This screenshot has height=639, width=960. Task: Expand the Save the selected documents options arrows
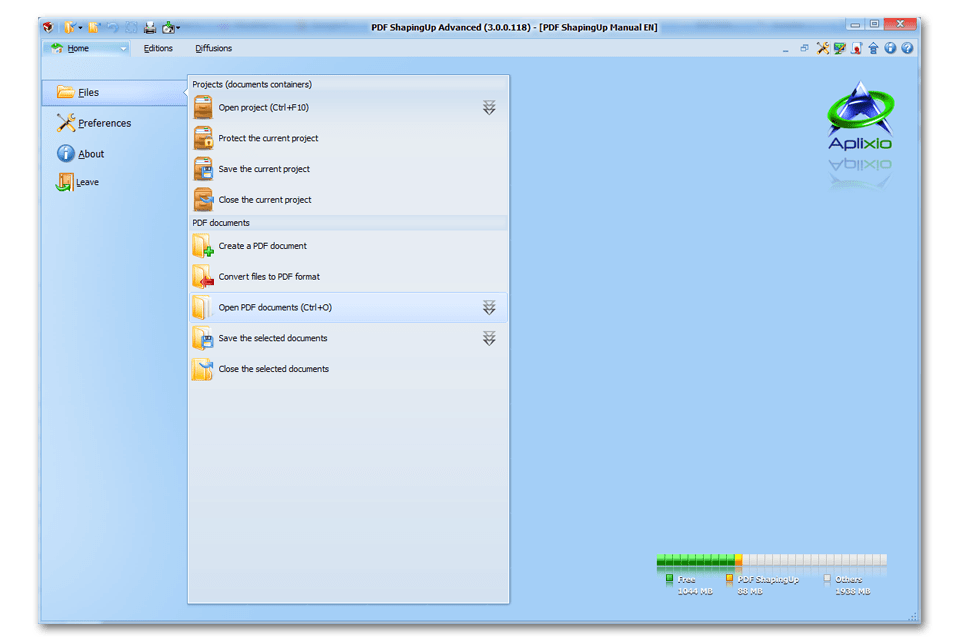489,338
